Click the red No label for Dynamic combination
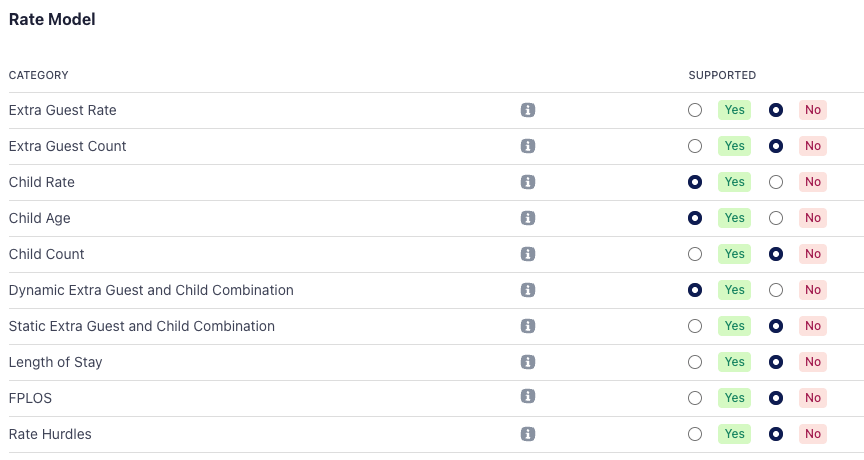 click(813, 290)
